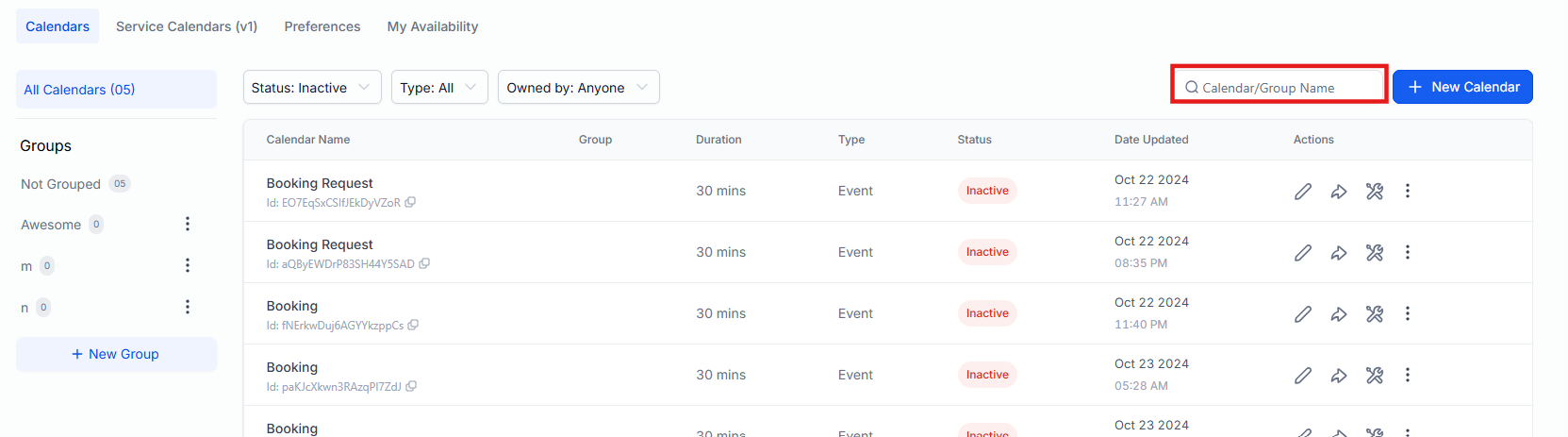Viewport: 1568px width, 437px height.
Task: Open options menu for group m
Action: click(188, 265)
